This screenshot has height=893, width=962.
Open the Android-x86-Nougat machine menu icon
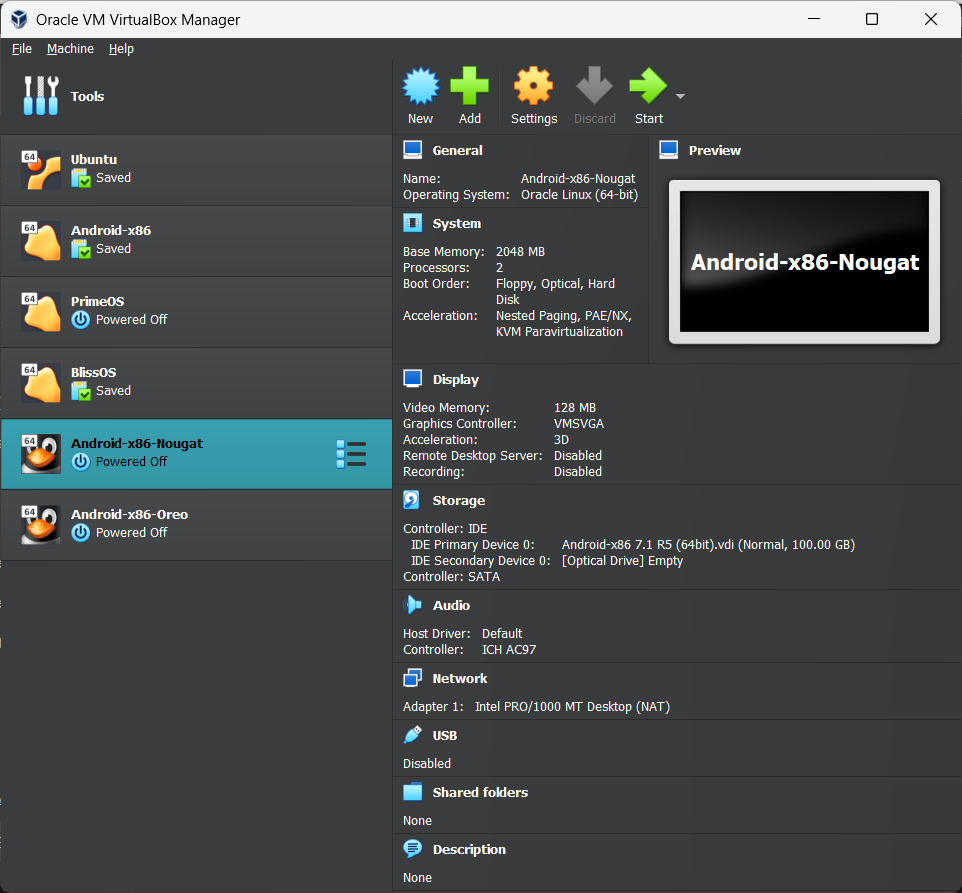[x=352, y=454]
